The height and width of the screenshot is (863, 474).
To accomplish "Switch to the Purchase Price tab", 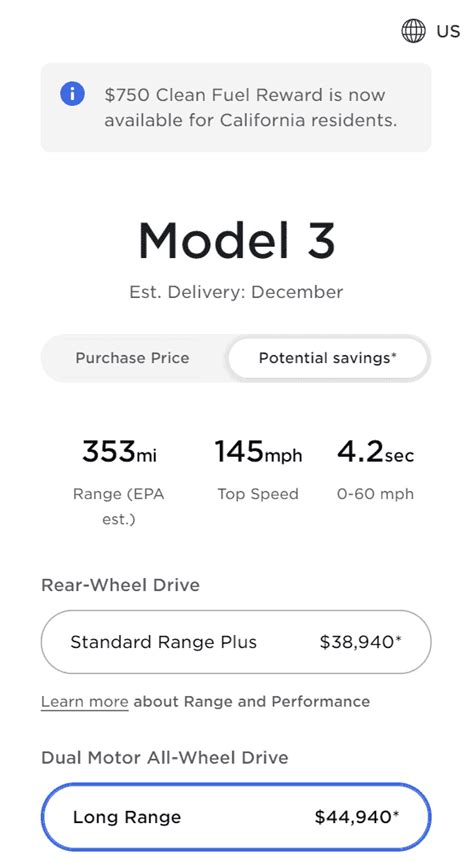I will pyautogui.click(x=132, y=358).
